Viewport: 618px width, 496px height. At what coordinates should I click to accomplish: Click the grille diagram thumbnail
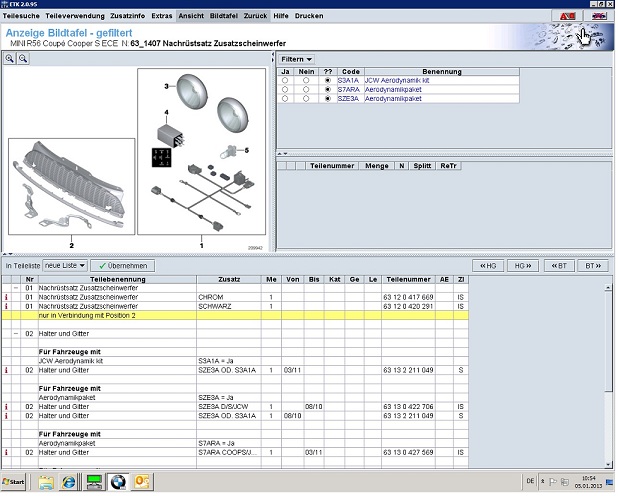point(70,187)
